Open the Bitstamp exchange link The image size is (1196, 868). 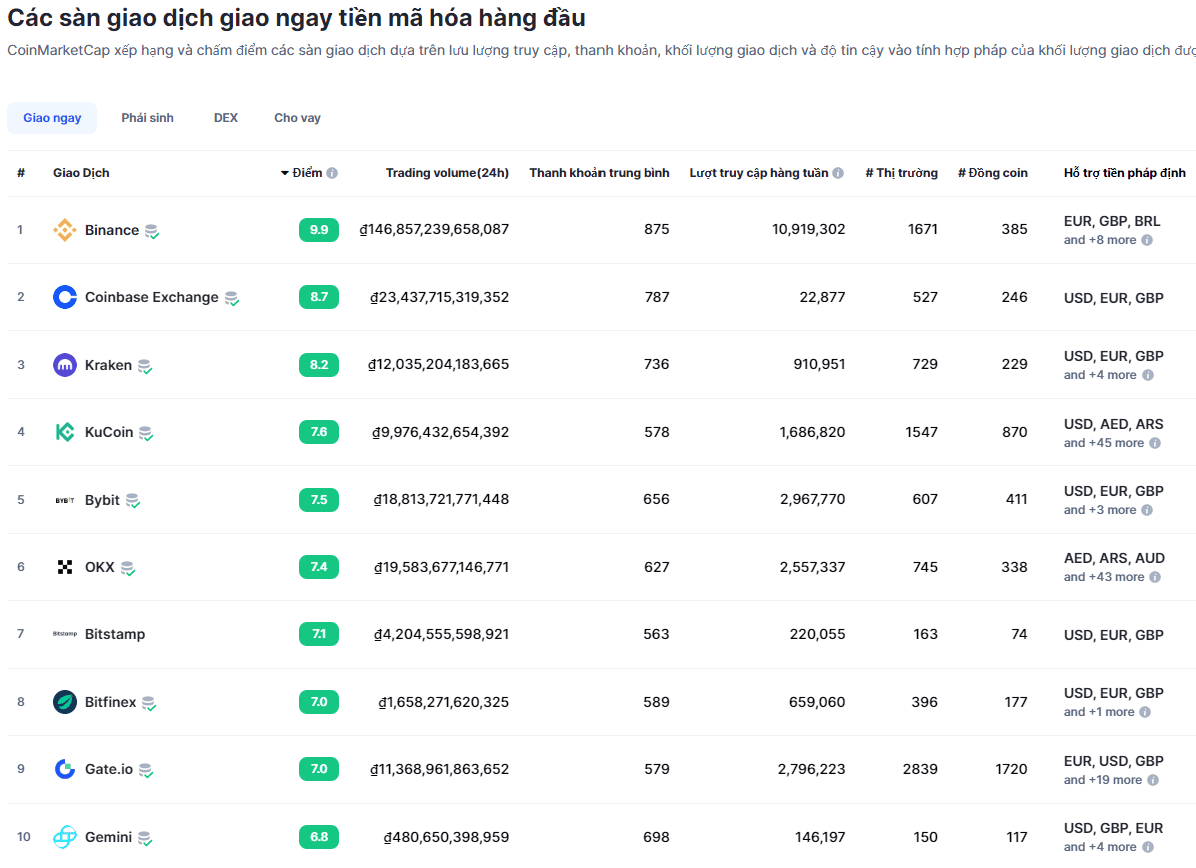point(115,635)
